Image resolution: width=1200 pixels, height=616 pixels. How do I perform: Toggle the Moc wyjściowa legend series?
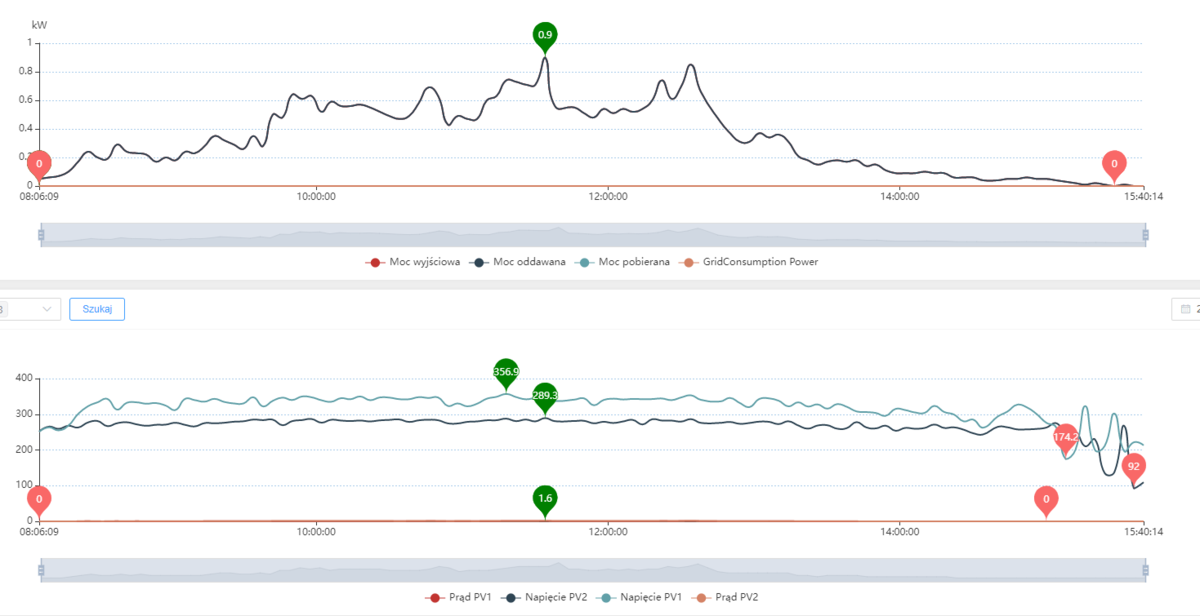tap(415, 262)
